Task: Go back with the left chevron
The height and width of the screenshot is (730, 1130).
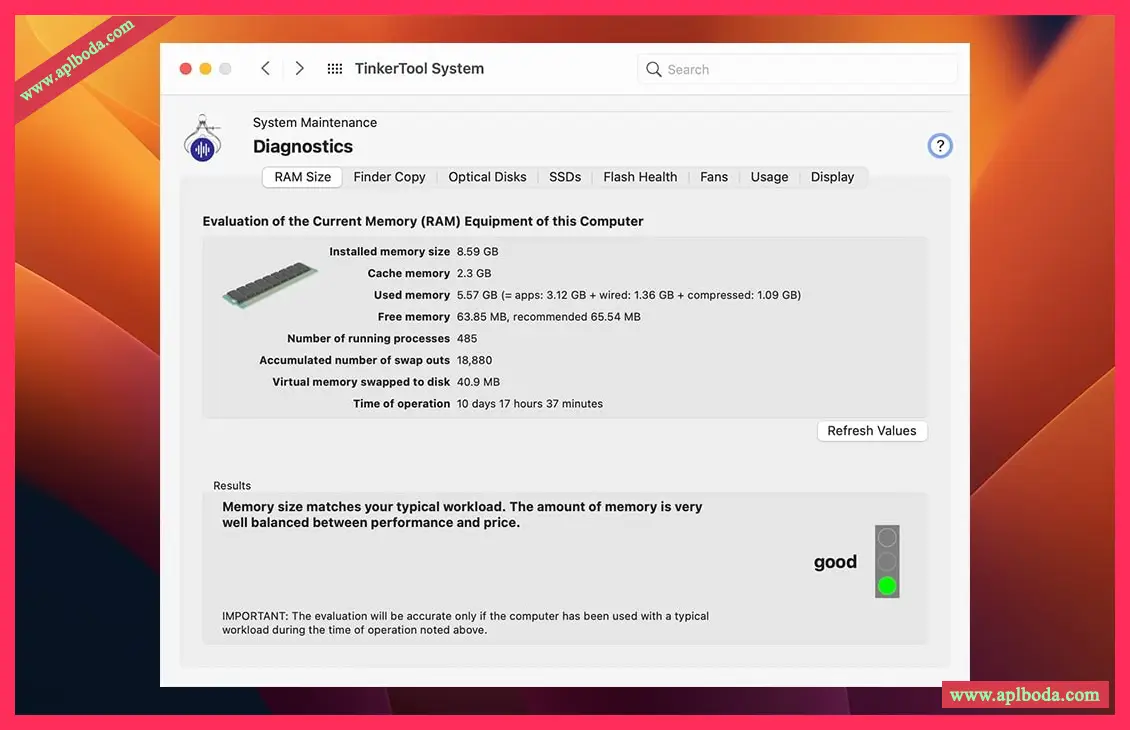Action: coord(265,68)
